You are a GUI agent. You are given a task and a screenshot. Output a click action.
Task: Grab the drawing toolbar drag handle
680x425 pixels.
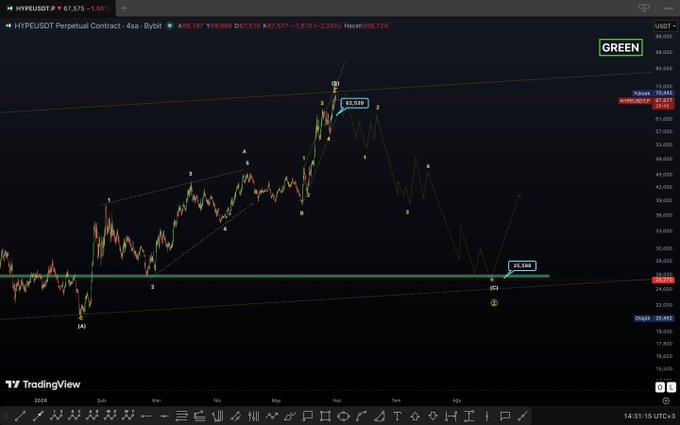[x=6, y=416]
